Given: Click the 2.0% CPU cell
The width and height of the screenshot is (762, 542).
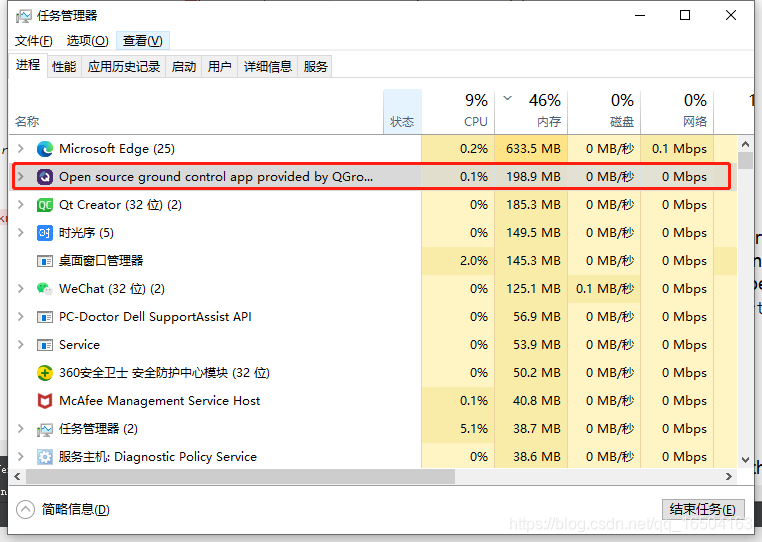Looking at the screenshot, I should point(458,261).
